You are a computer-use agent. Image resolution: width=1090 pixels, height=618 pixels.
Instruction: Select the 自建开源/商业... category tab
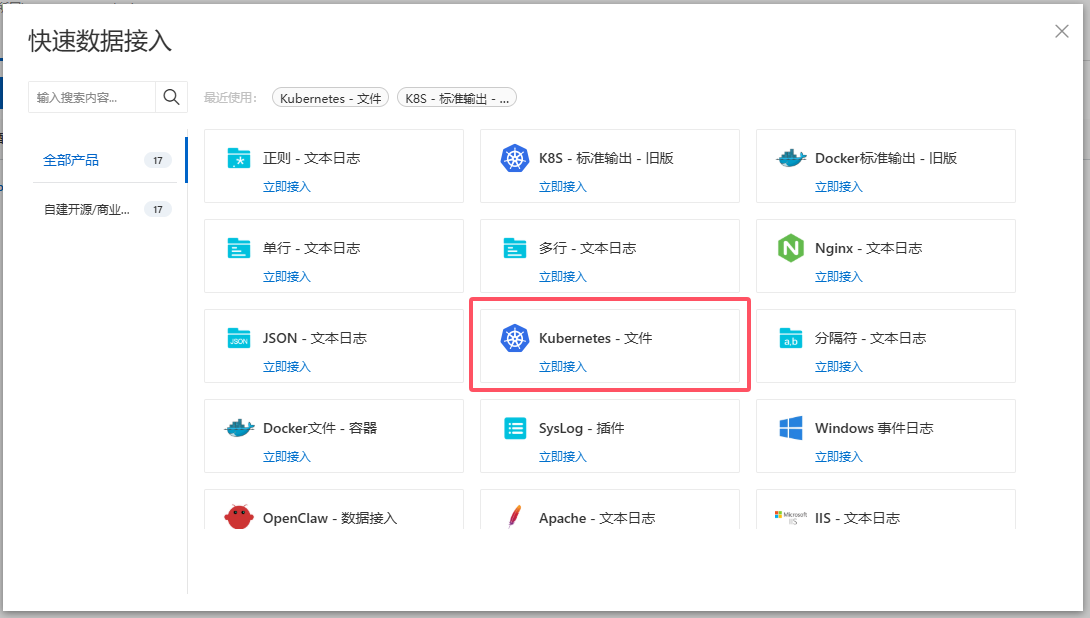click(x=108, y=209)
